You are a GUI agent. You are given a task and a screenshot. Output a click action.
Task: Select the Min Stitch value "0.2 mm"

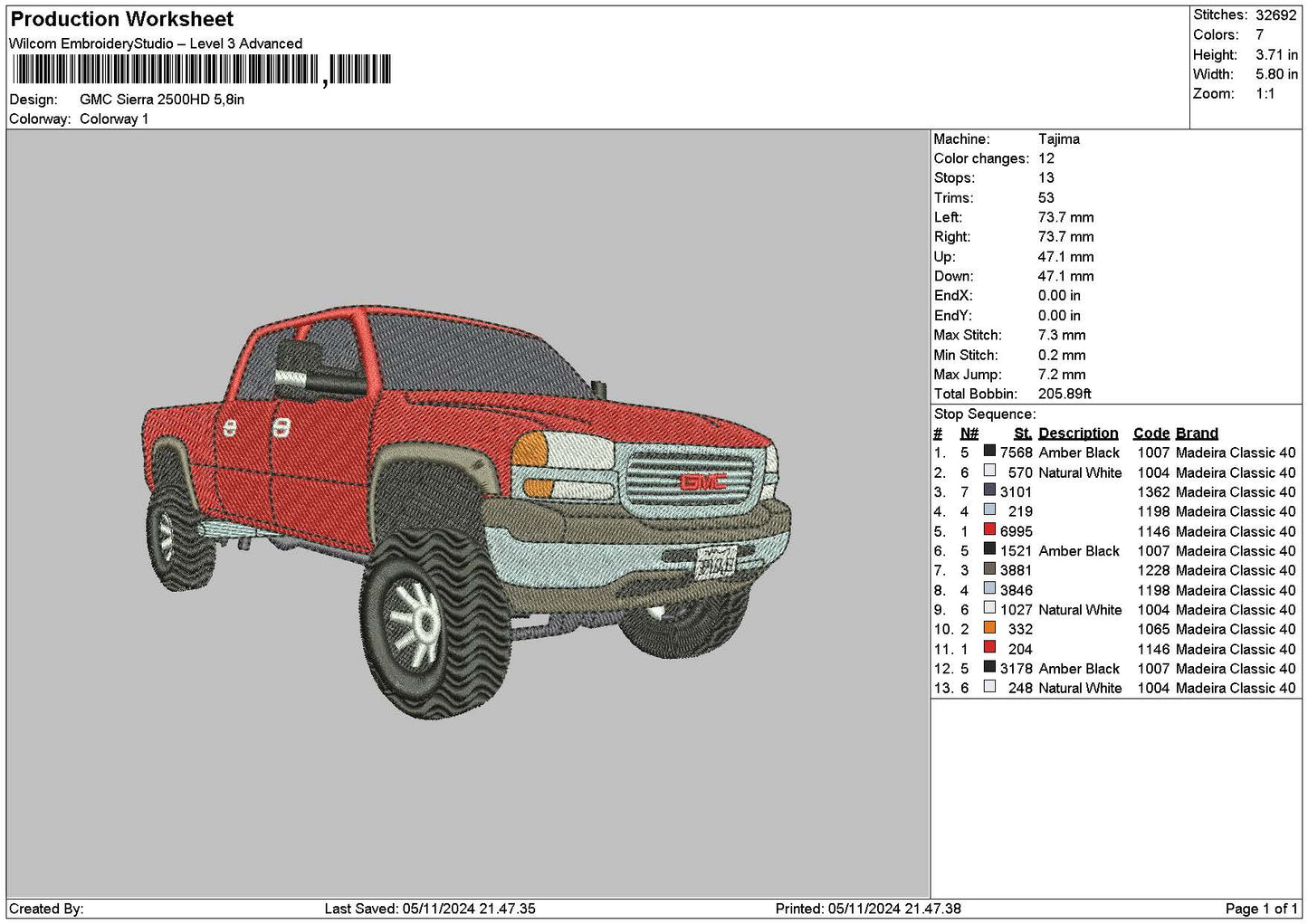1062,355
